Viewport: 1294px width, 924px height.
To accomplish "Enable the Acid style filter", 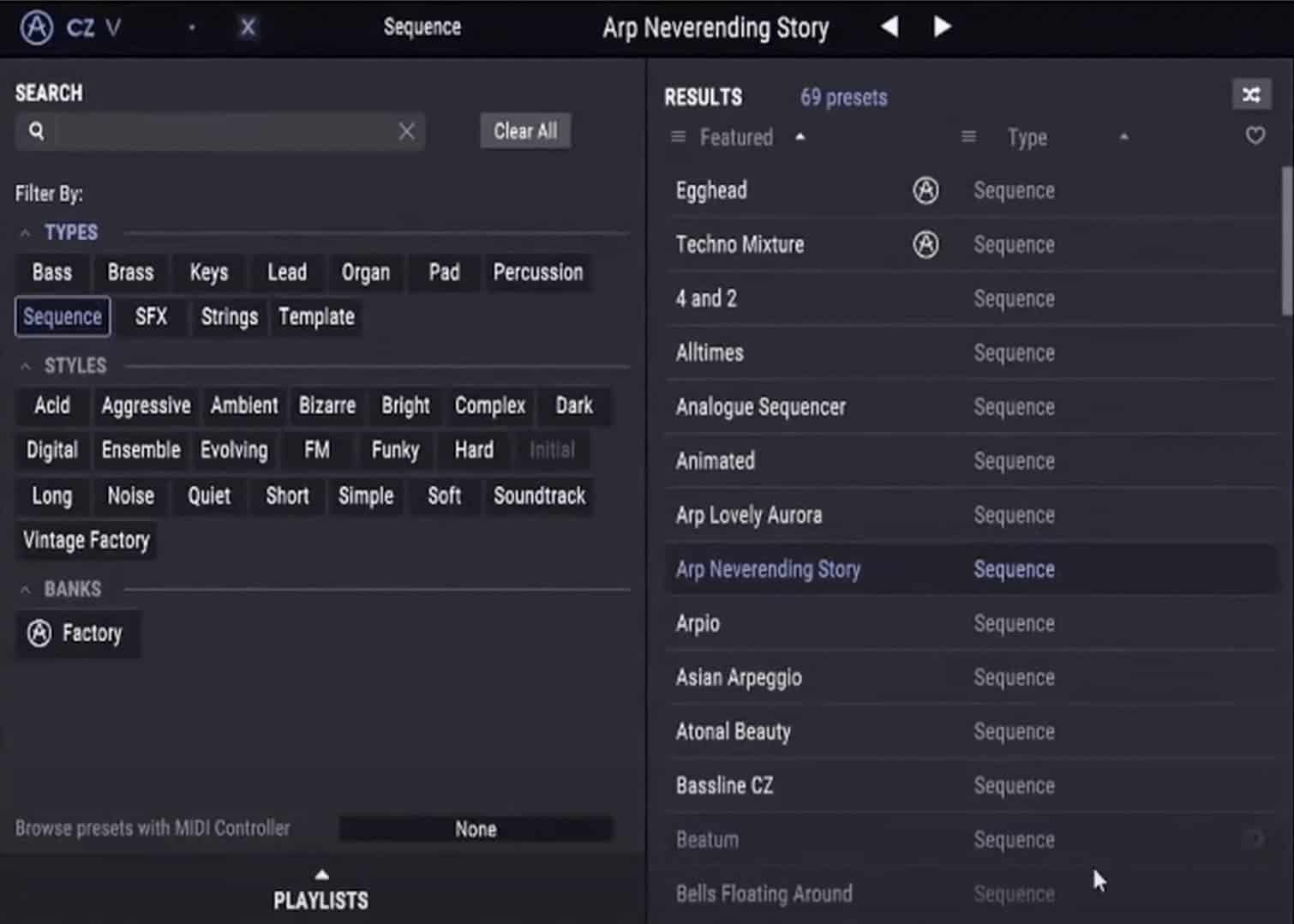I will point(51,405).
